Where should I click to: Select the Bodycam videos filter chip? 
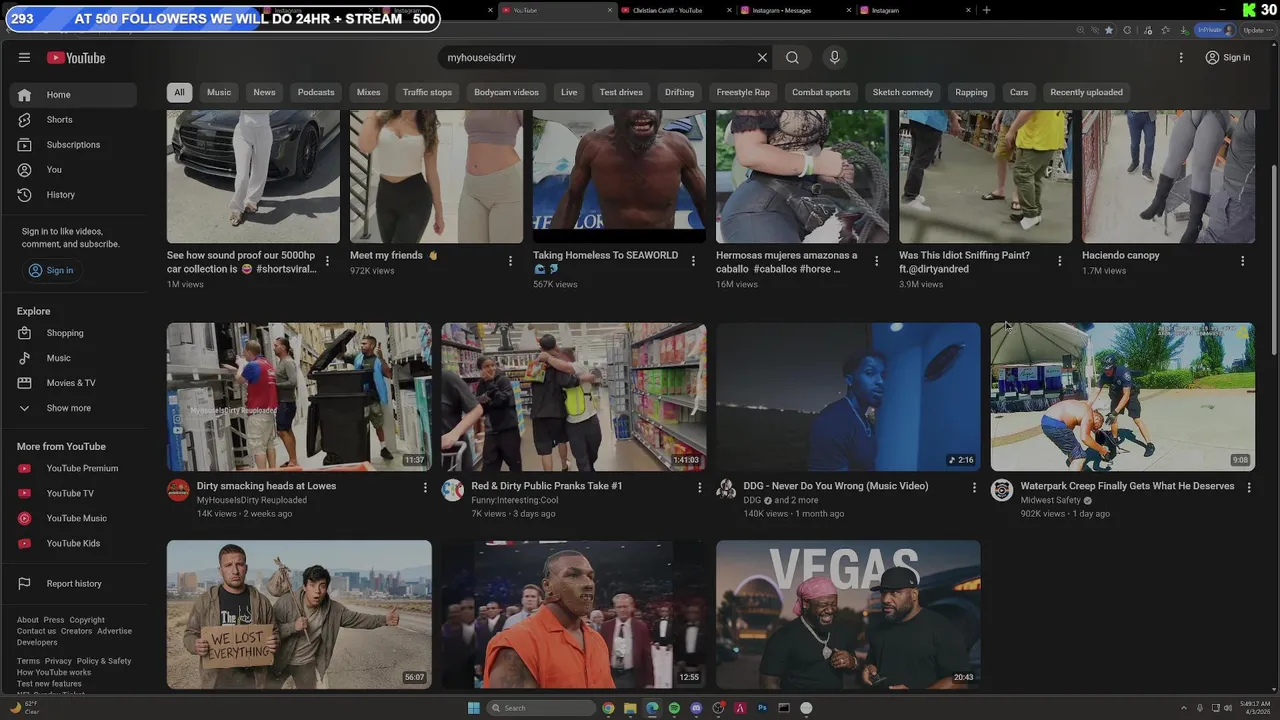pyautogui.click(x=506, y=92)
